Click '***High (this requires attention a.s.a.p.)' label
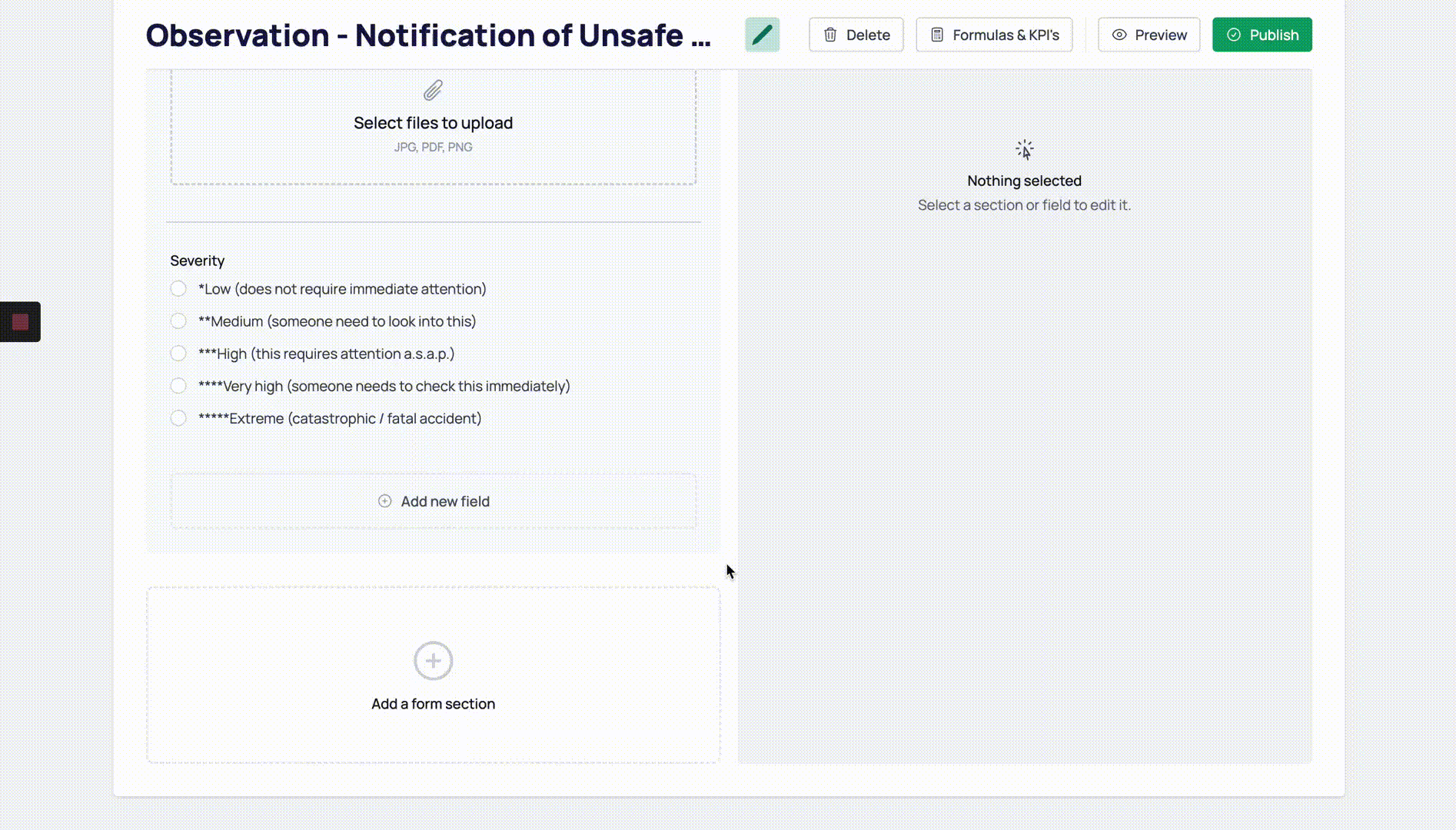1456x830 pixels. coord(326,354)
